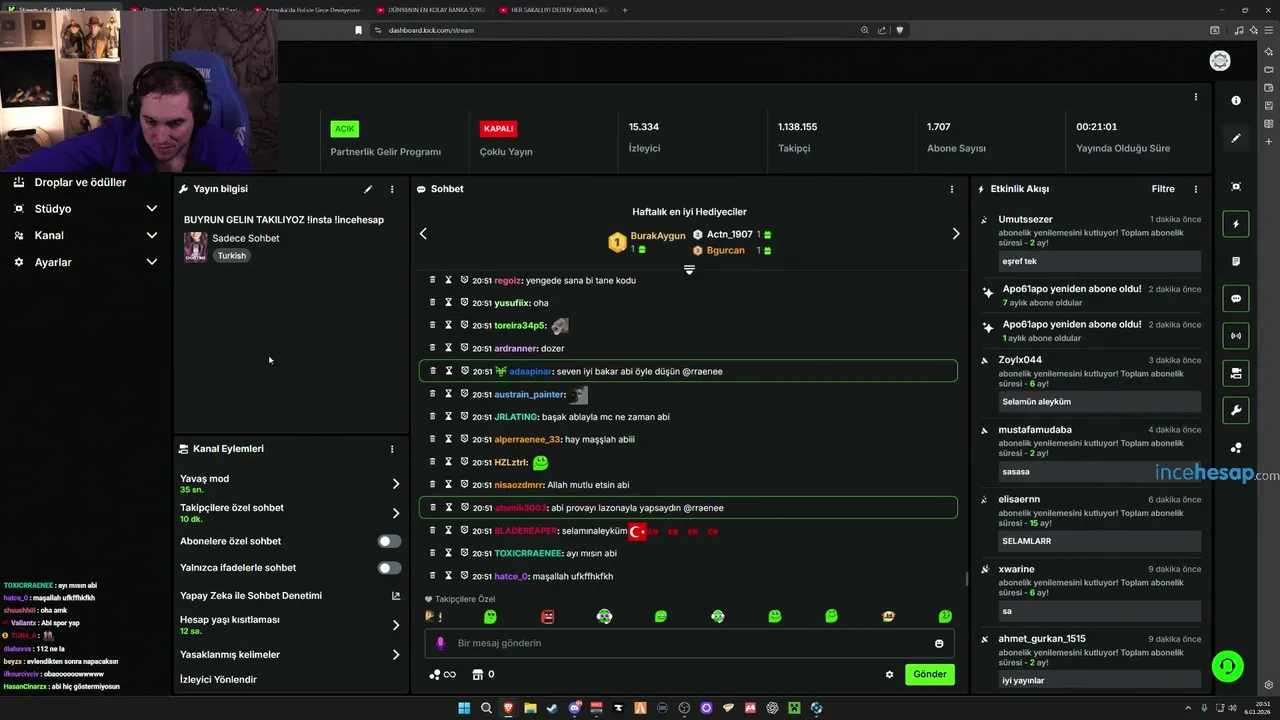Click the red KAPALI multistream badge
The height and width of the screenshot is (720, 1280).
(x=498, y=129)
